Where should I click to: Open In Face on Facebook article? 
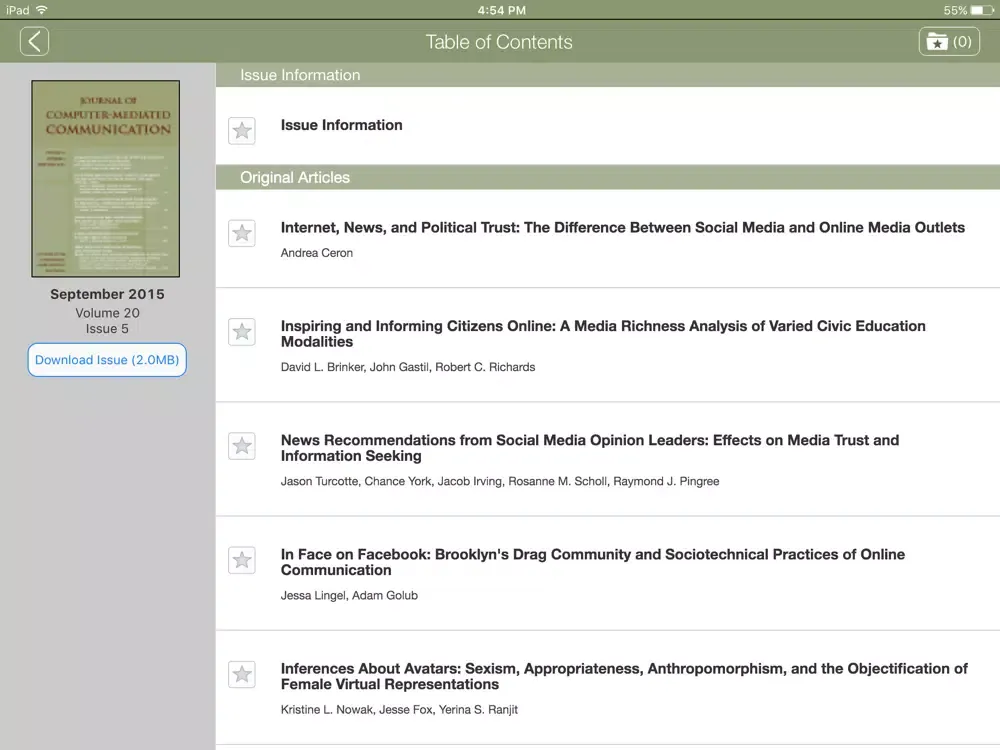coord(592,562)
